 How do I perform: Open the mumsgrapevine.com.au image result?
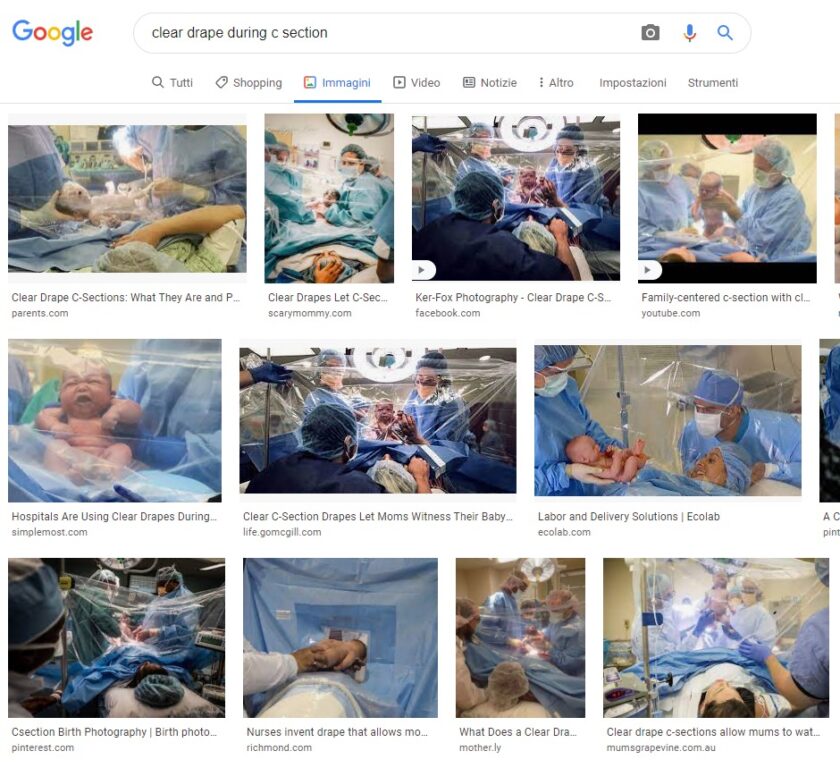[716, 637]
